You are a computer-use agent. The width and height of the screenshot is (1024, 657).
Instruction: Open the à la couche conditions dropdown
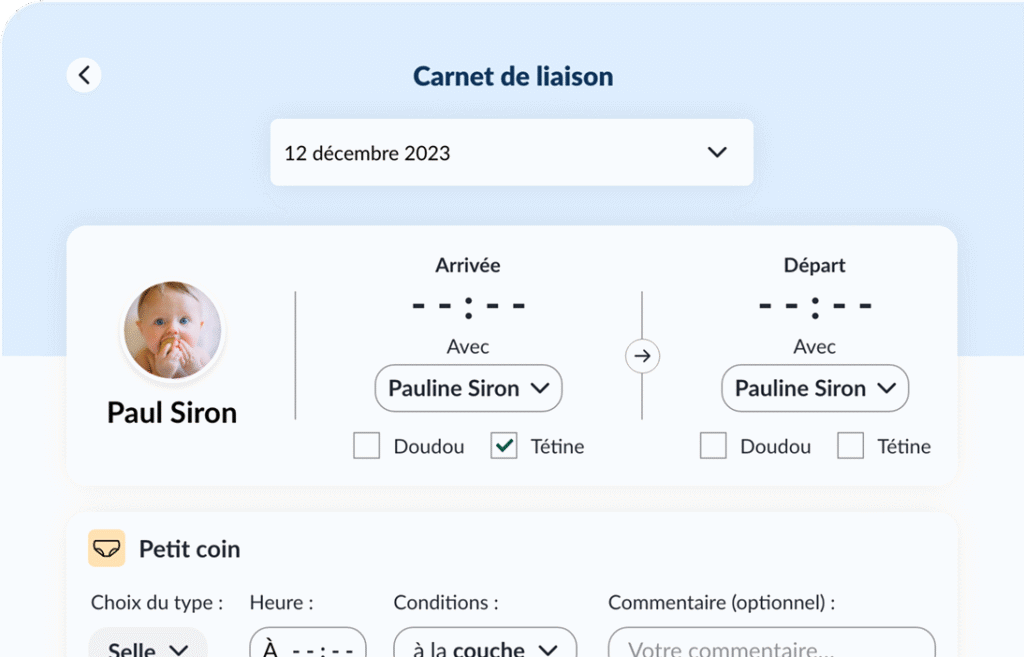[485, 643]
